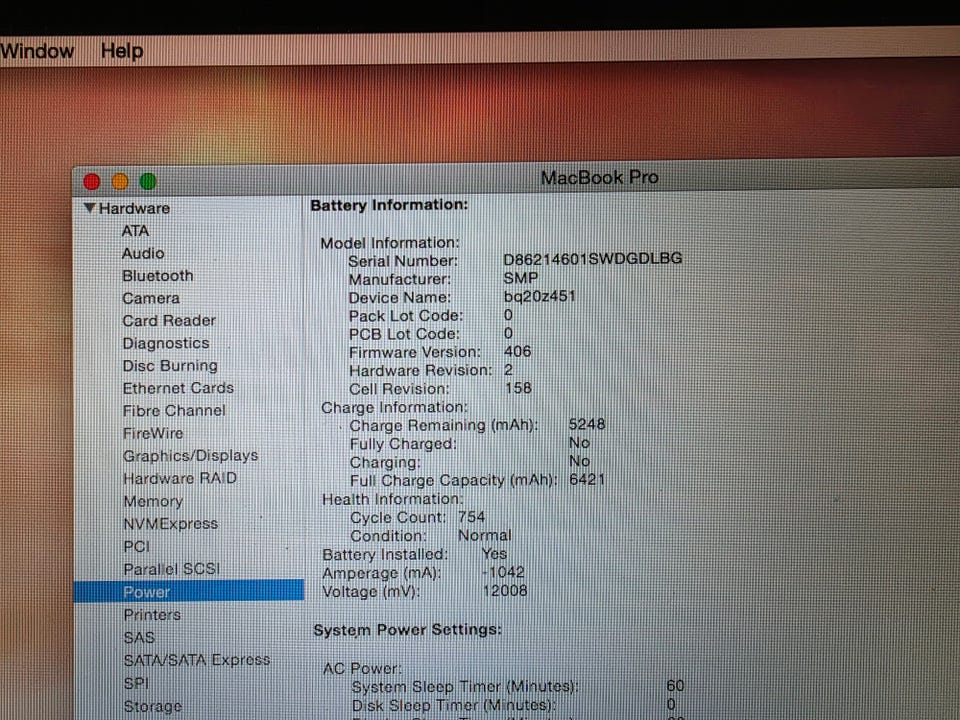The width and height of the screenshot is (960, 720).
Task: Click Battery Installed value Yes
Action: pyautogui.click(x=494, y=553)
